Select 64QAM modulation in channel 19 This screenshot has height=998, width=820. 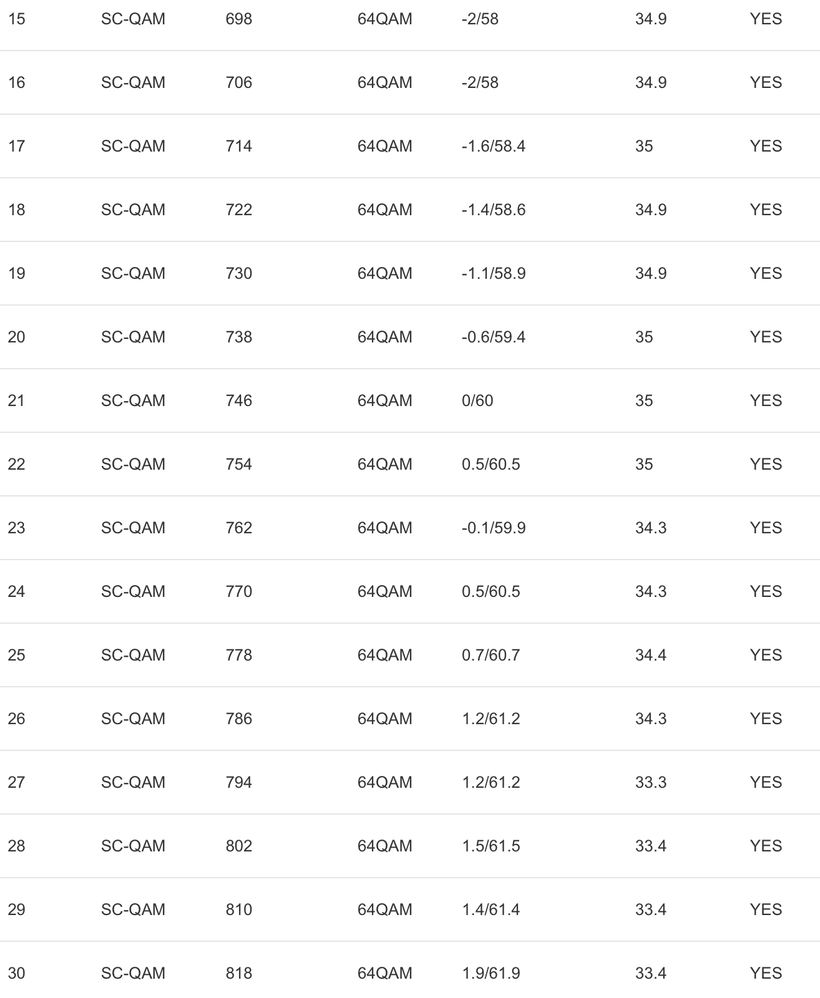385,274
